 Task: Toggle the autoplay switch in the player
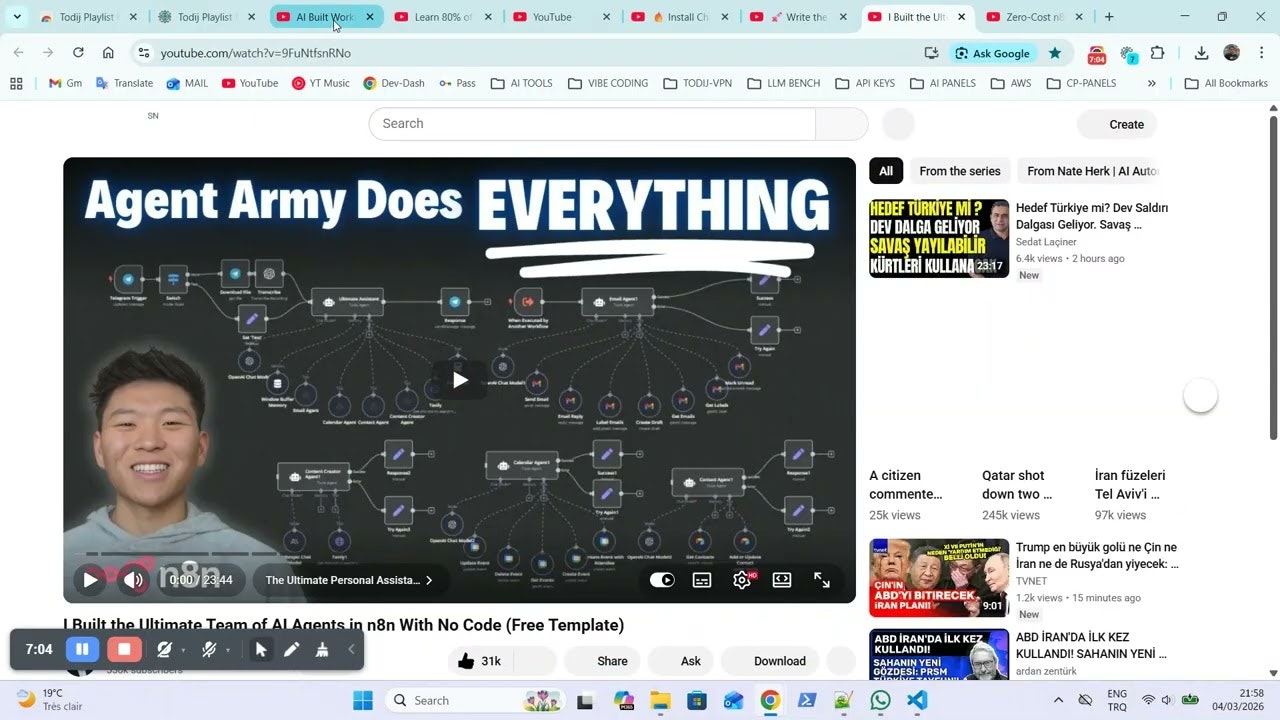[662, 580]
